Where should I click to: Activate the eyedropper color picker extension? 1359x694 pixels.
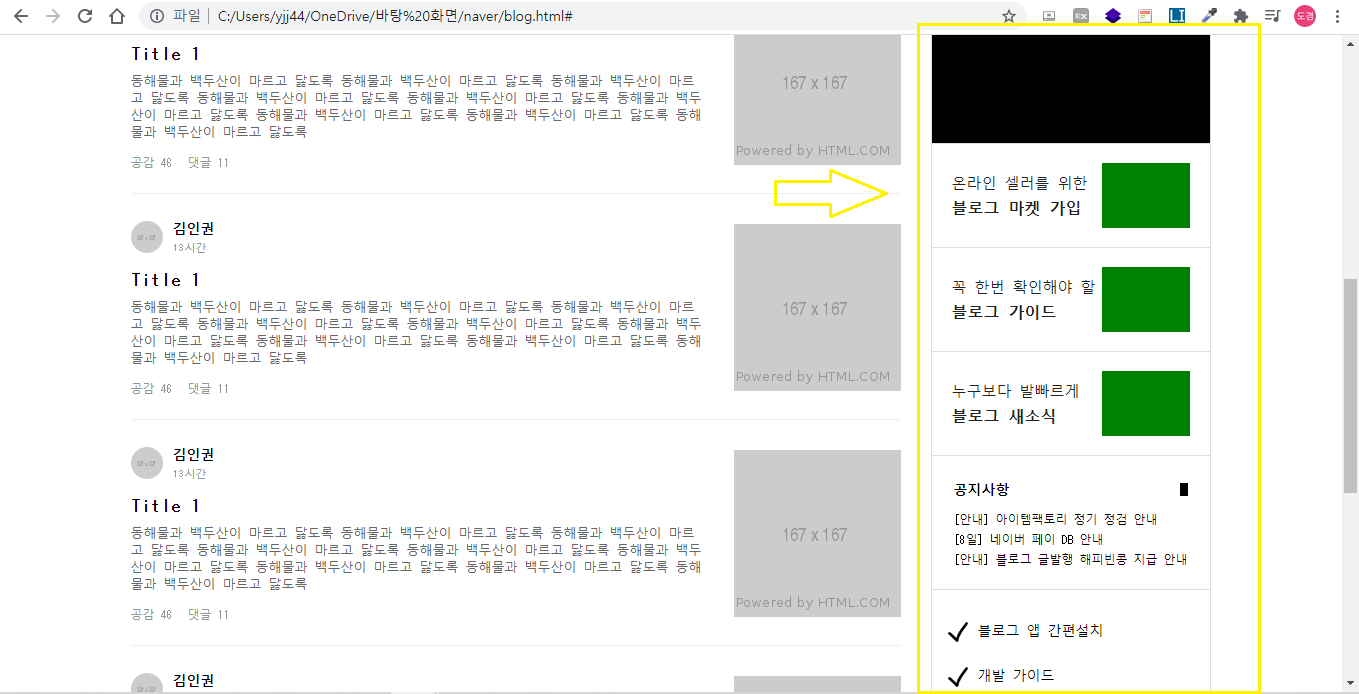(x=1209, y=16)
